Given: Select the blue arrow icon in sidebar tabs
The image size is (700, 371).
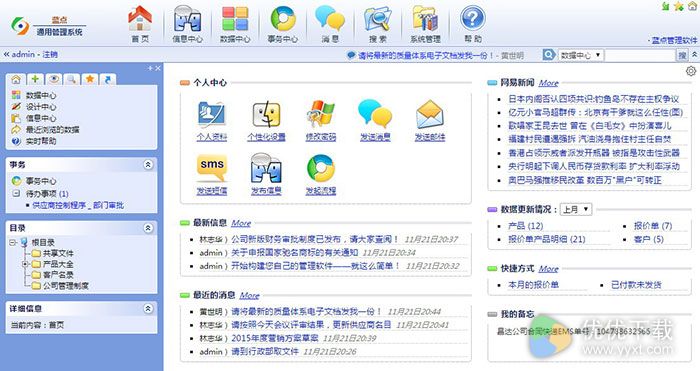Looking at the screenshot, I should pos(108,79).
